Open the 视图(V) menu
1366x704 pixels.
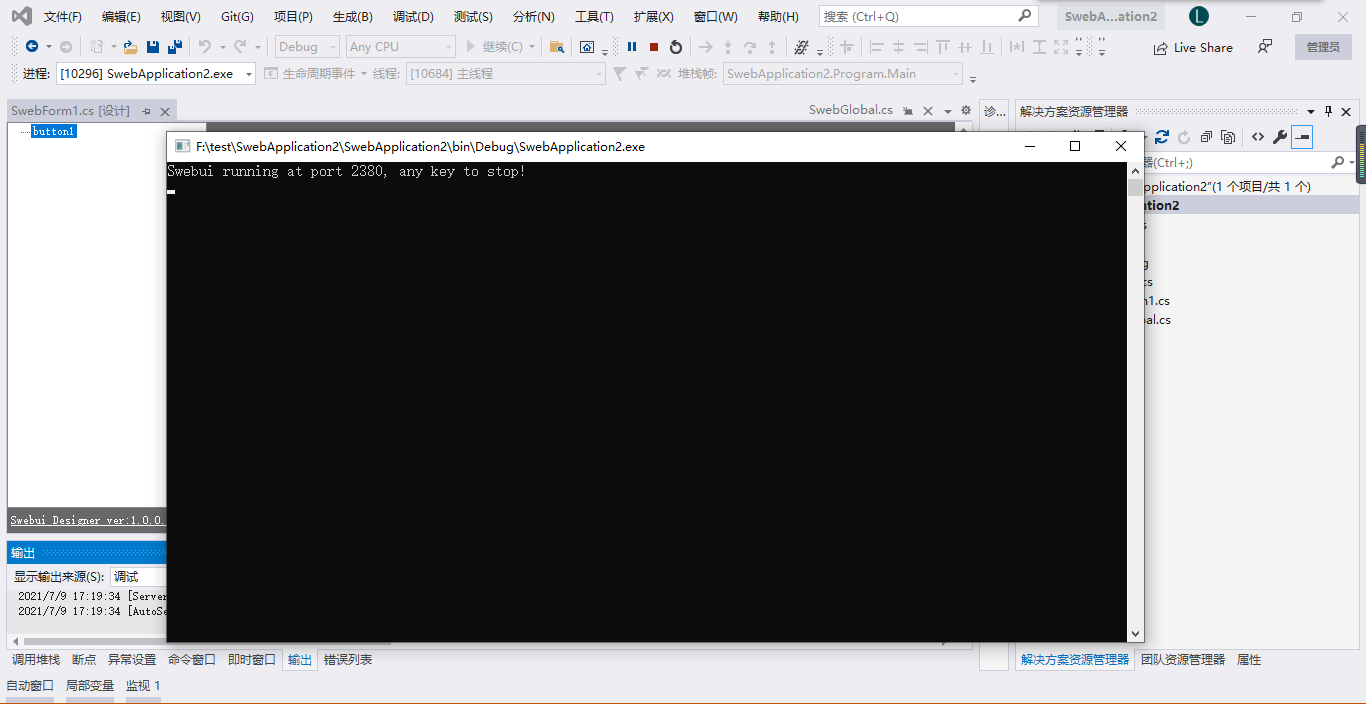(x=180, y=17)
